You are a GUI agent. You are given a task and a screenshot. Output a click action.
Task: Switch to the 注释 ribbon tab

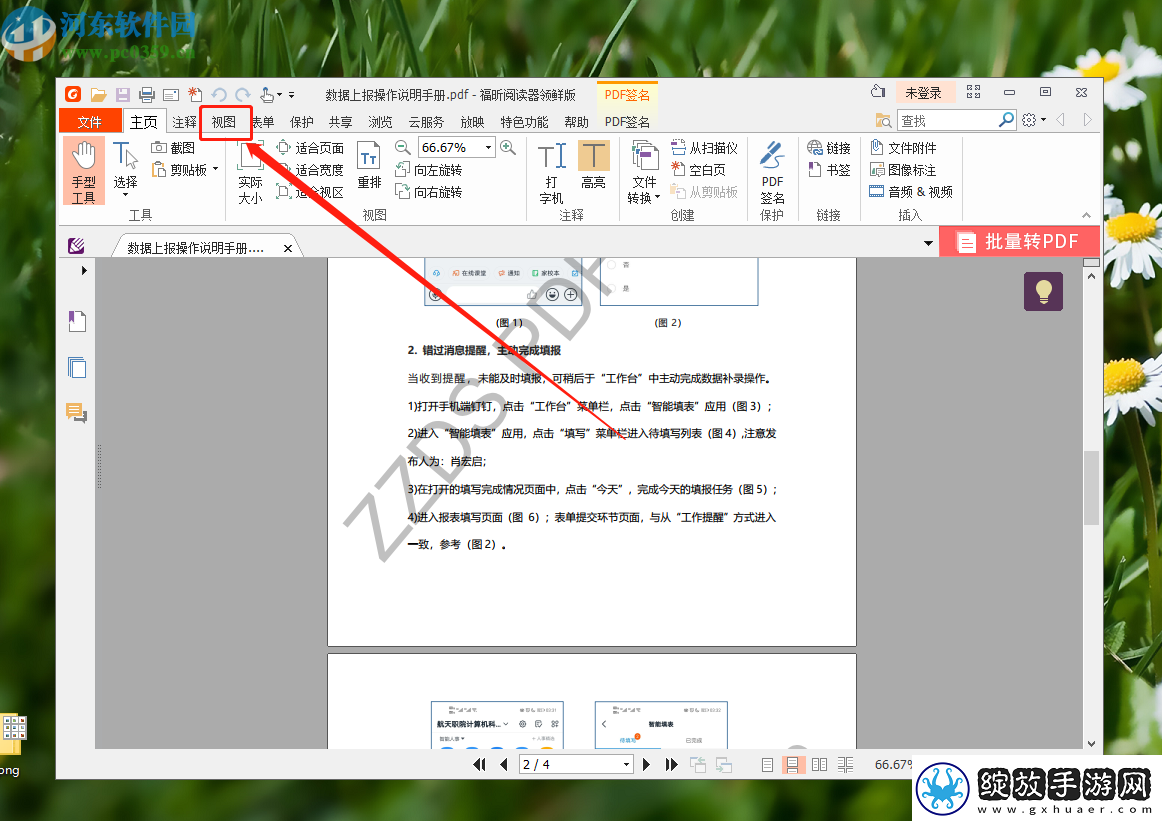coord(184,122)
